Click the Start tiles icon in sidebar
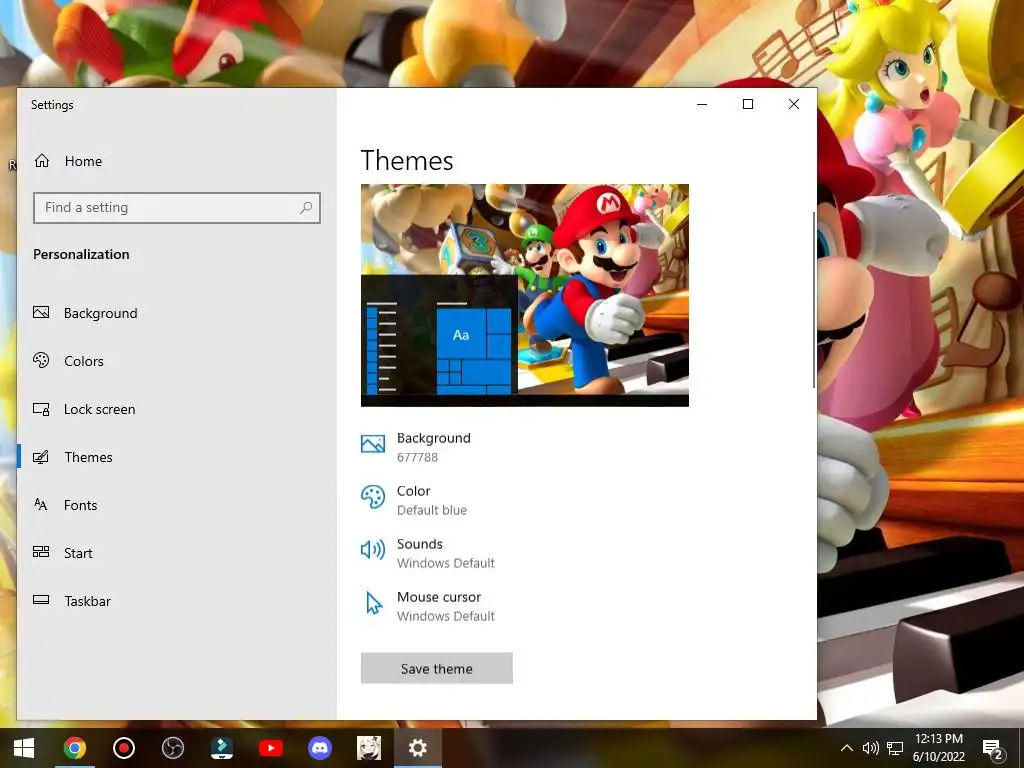 click(x=41, y=552)
